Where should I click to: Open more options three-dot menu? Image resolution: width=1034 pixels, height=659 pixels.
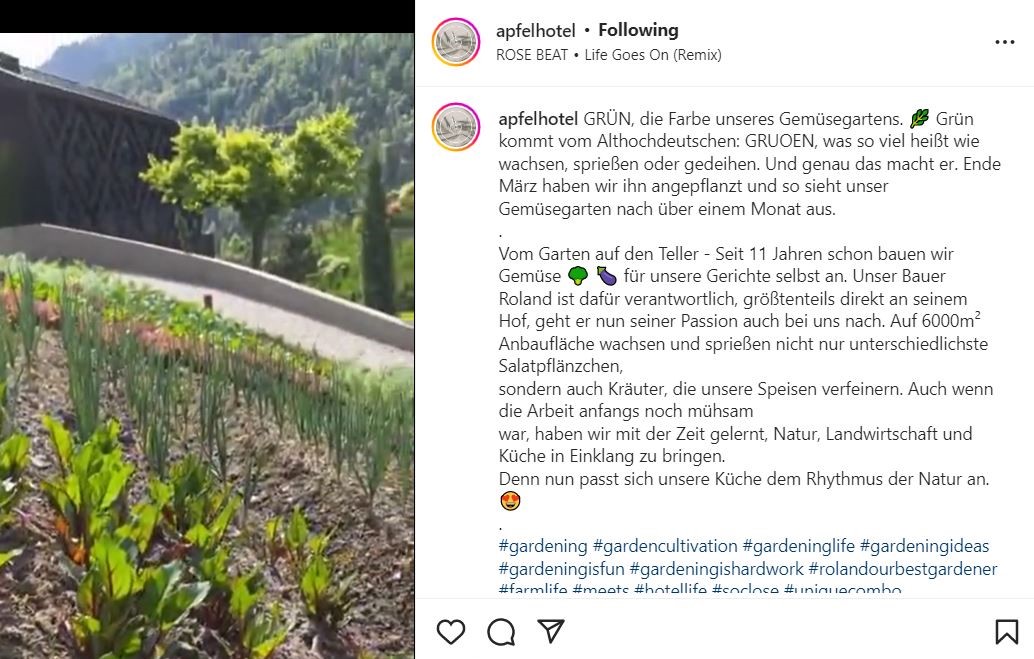[1004, 42]
